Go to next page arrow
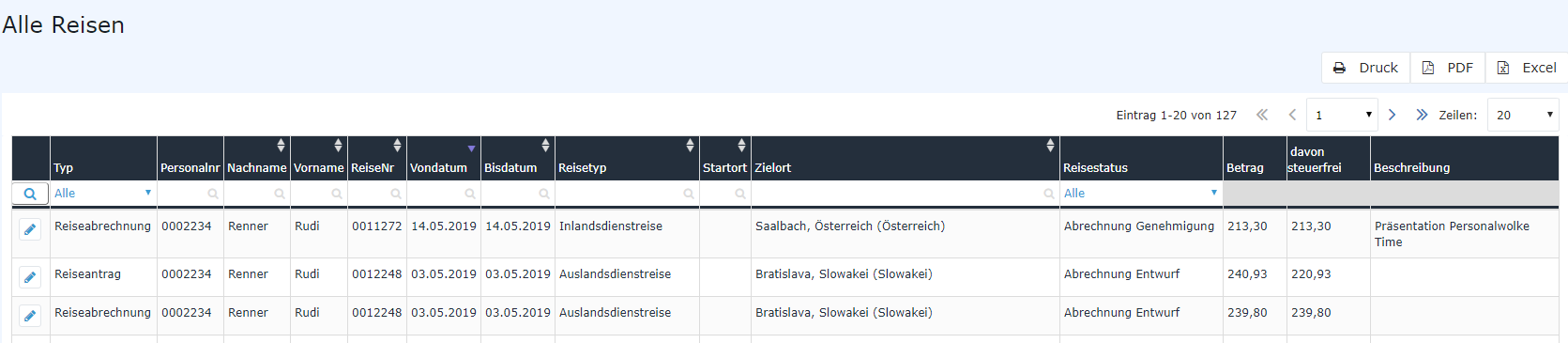The height and width of the screenshot is (343, 1568). point(1392,115)
